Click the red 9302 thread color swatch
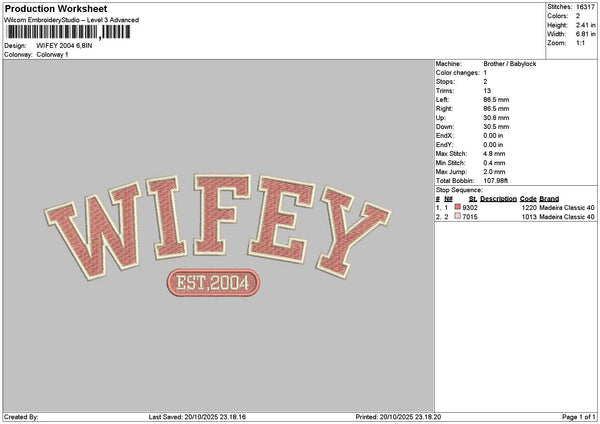 tap(457, 207)
